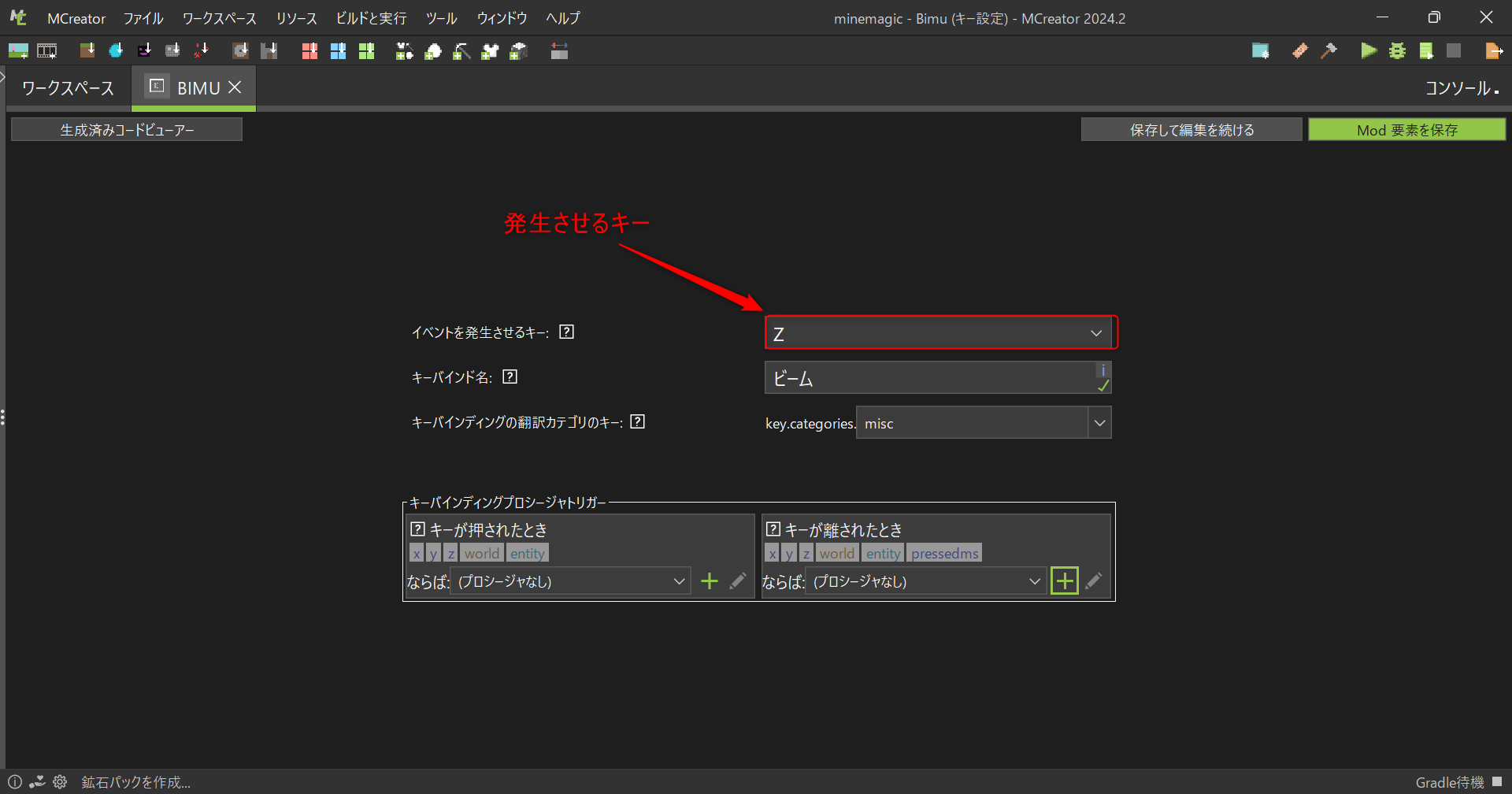Image resolution: width=1512 pixels, height=794 pixels.
Task: Click the import block texture icon
Action: click(87, 51)
